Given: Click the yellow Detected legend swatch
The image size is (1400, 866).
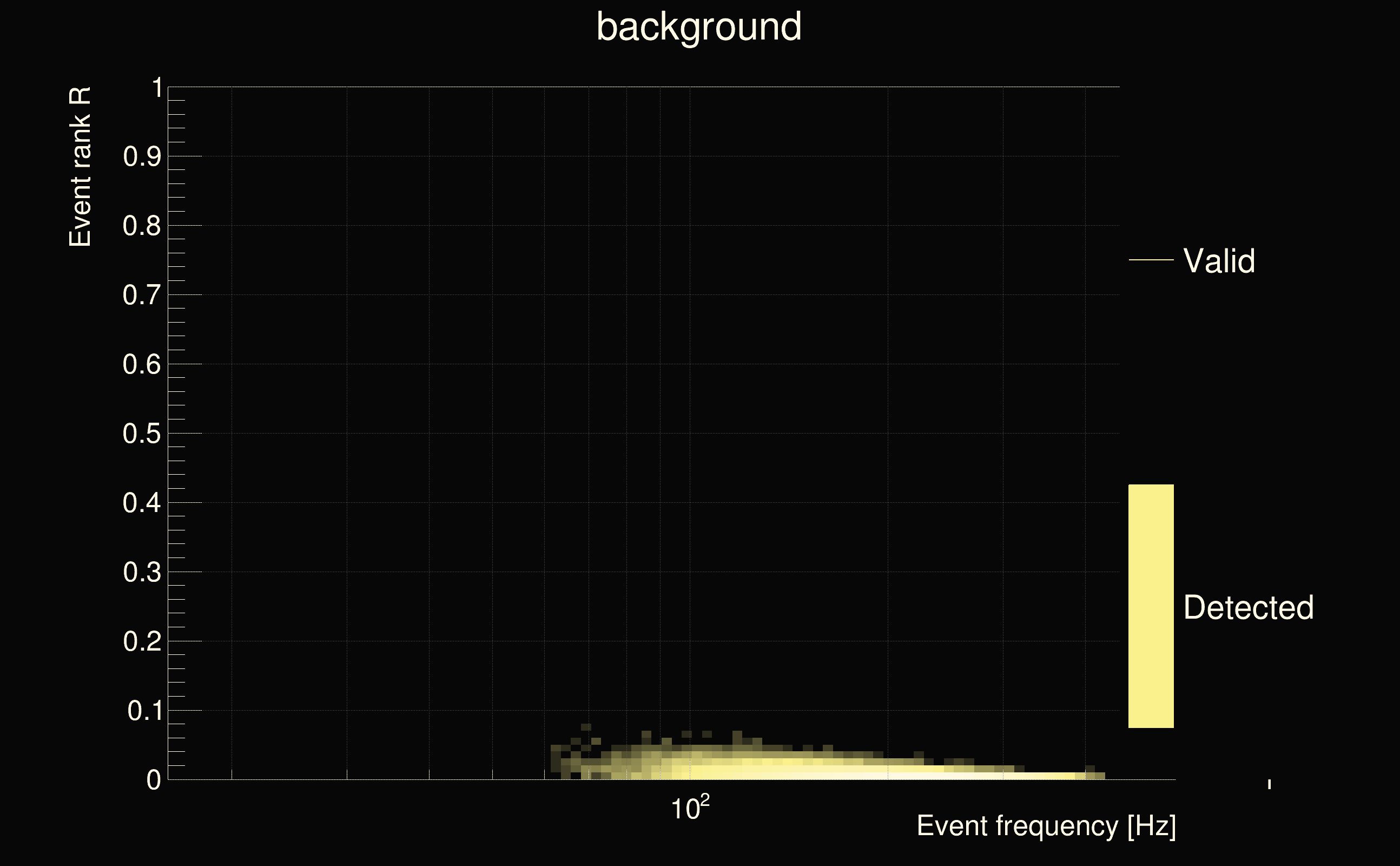Looking at the screenshot, I should point(1151,606).
